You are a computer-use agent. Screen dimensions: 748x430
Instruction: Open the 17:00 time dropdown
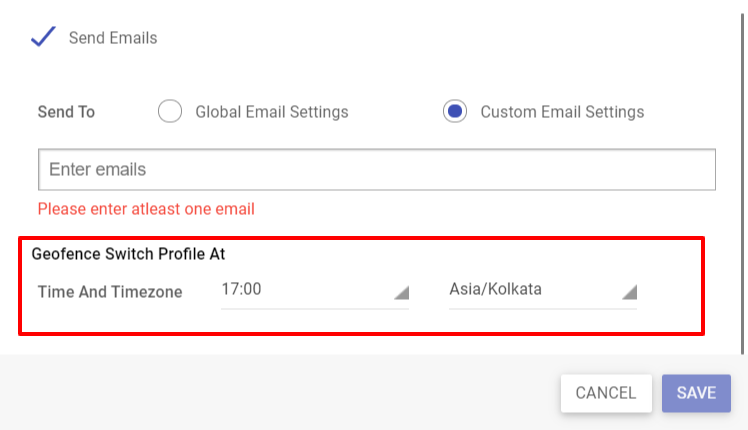[315, 290]
